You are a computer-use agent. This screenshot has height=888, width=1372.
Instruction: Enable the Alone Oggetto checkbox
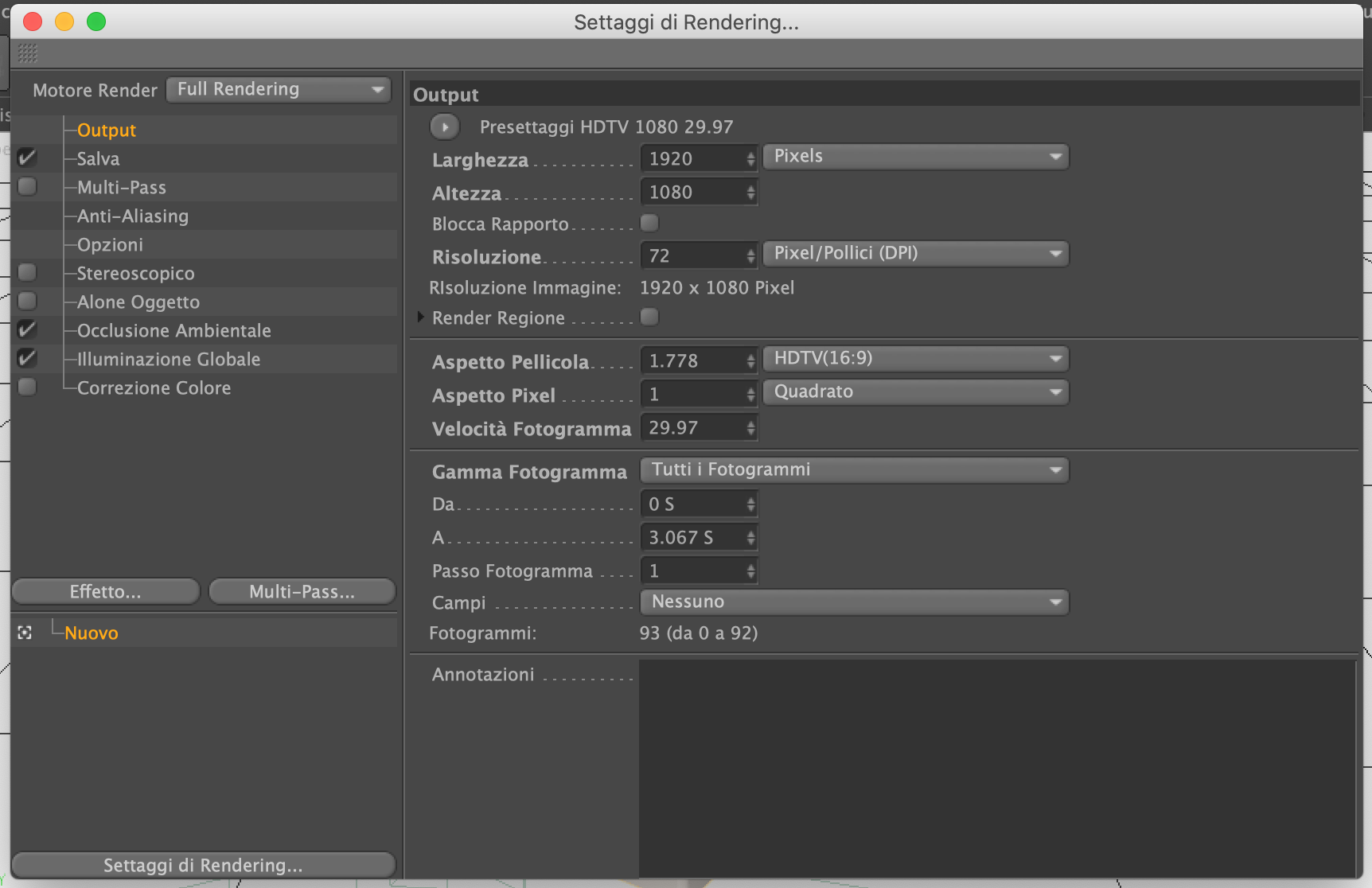(x=27, y=301)
